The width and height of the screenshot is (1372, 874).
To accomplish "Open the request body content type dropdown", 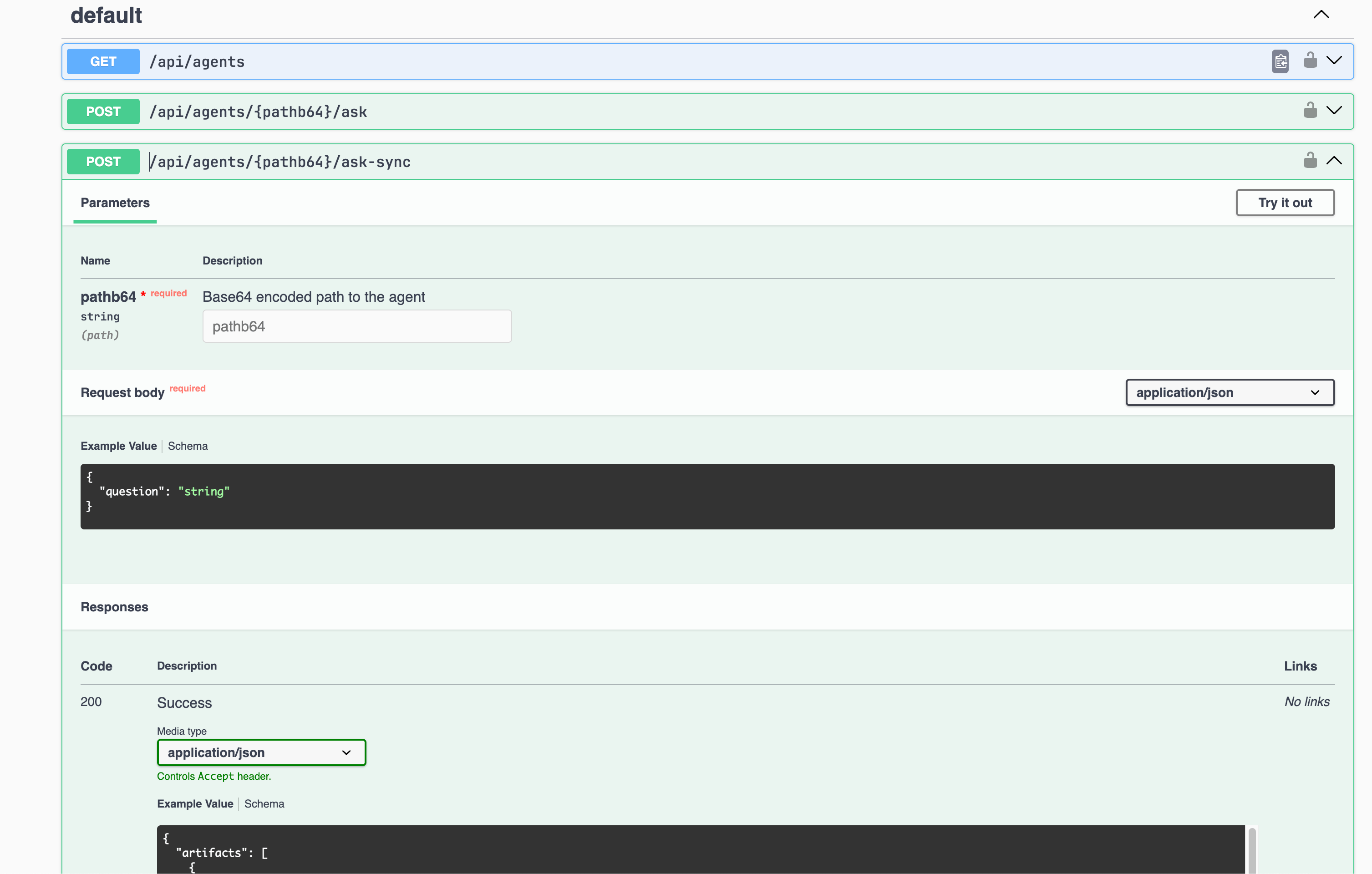I will [x=1230, y=392].
